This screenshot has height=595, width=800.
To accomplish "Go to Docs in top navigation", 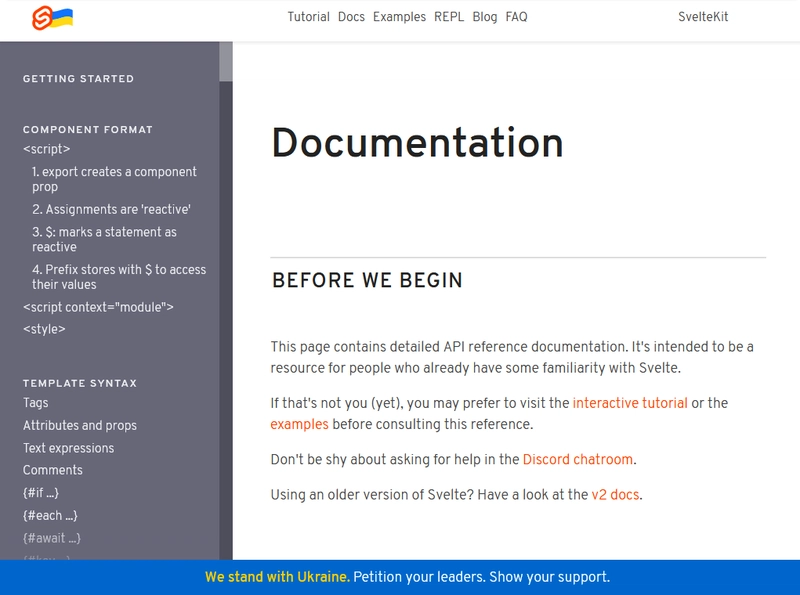I will [x=351, y=17].
